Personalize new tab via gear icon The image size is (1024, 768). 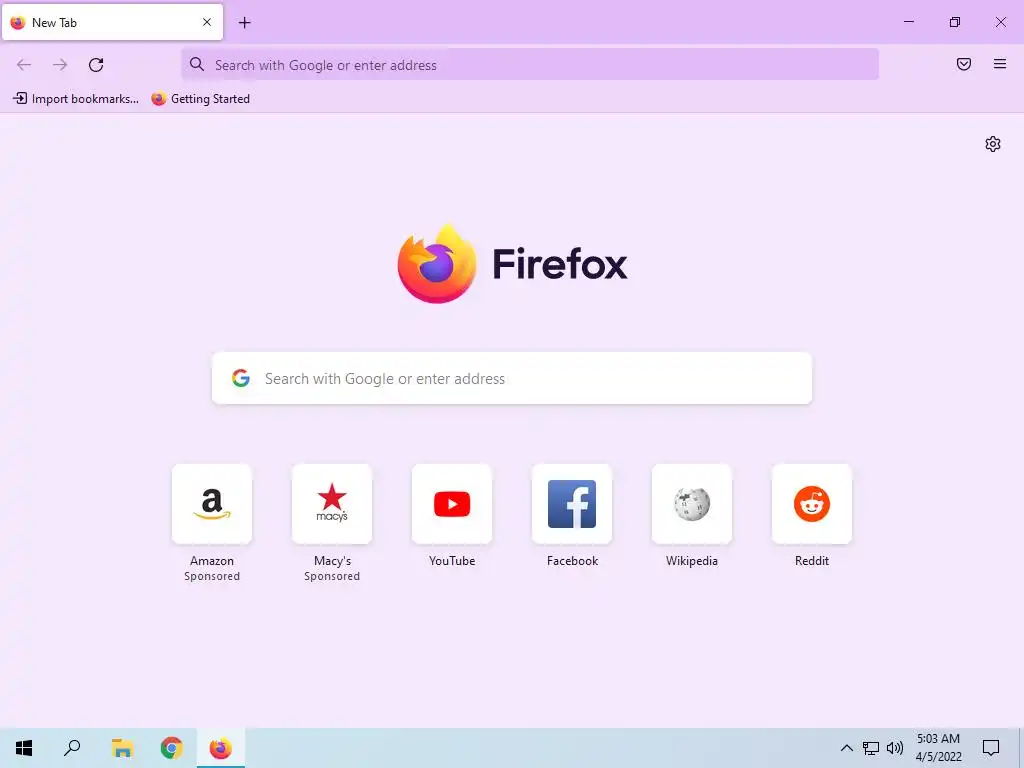pyautogui.click(x=993, y=144)
